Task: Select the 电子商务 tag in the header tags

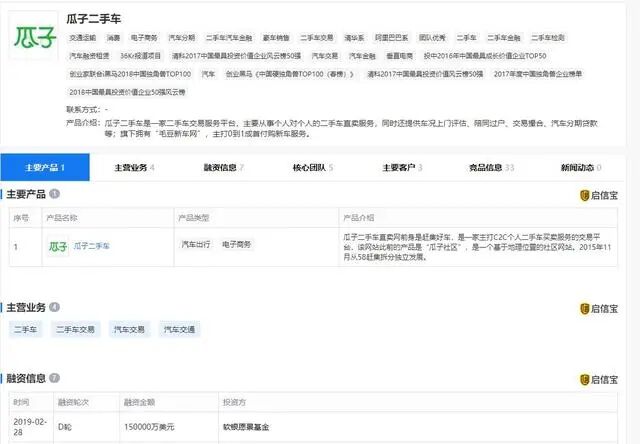Action: coord(144,38)
